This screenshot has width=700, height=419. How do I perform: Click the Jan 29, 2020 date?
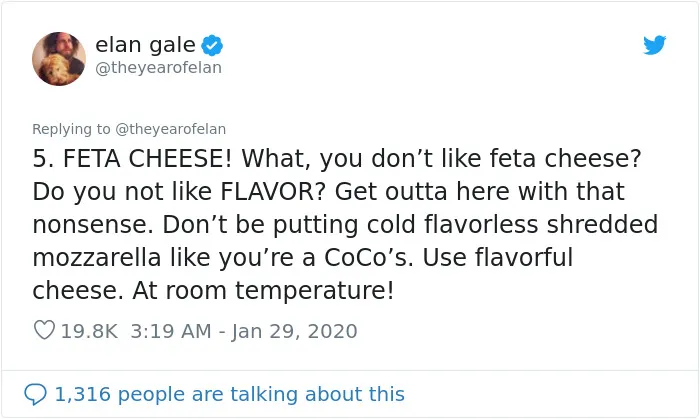294,331
